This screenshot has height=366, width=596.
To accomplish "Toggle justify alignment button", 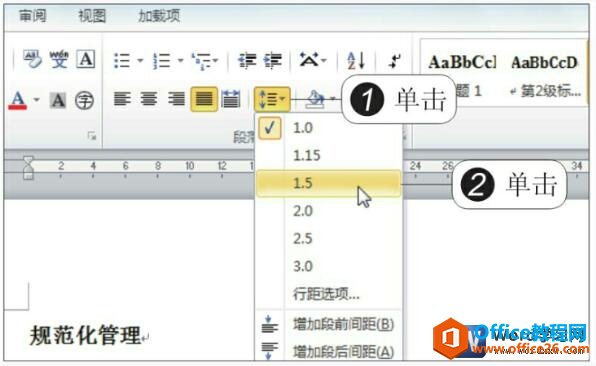I will click(x=204, y=99).
